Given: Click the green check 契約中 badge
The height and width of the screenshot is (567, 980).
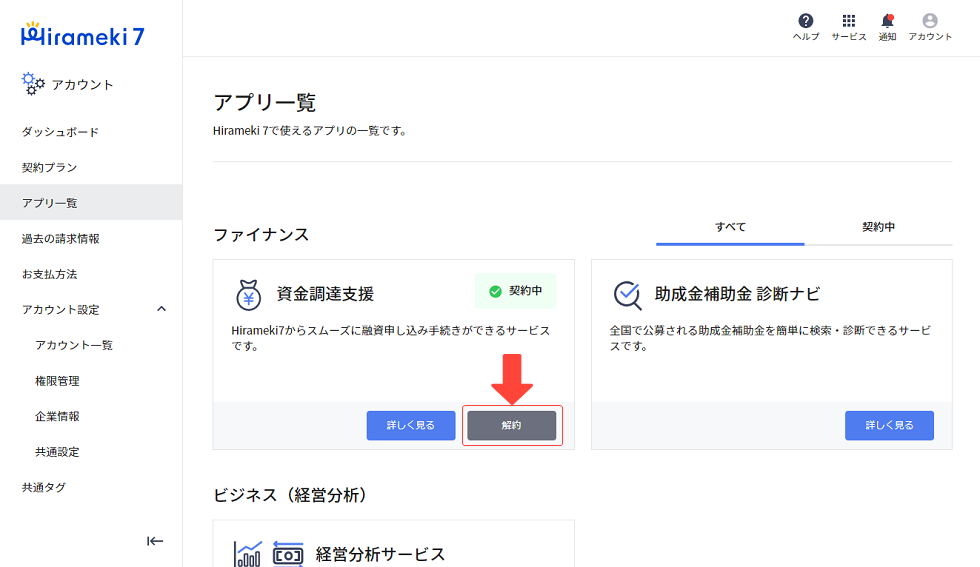Looking at the screenshot, I should point(516,291).
